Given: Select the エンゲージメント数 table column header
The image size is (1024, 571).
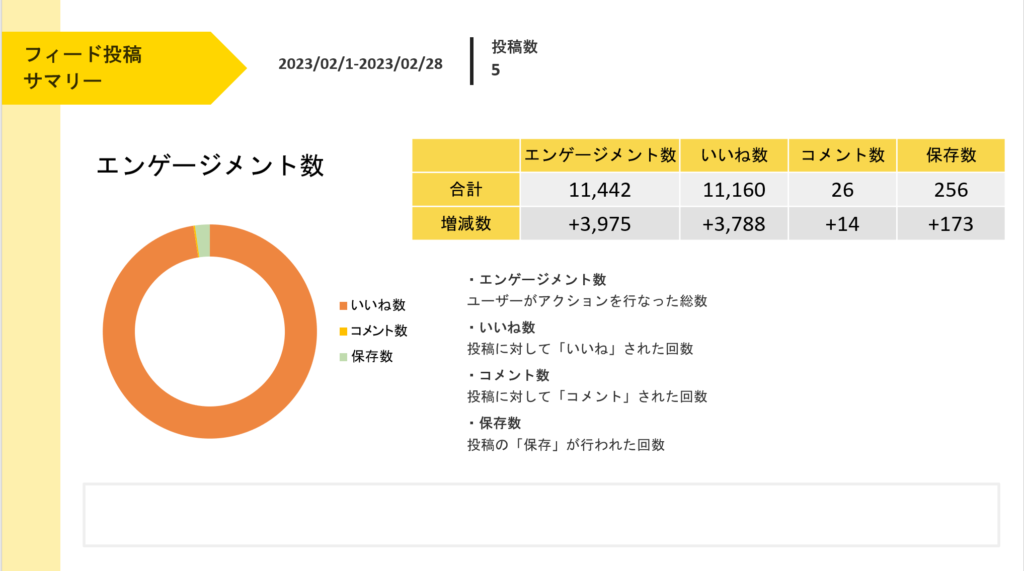Looking at the screenshot, I should pos(600,155).
